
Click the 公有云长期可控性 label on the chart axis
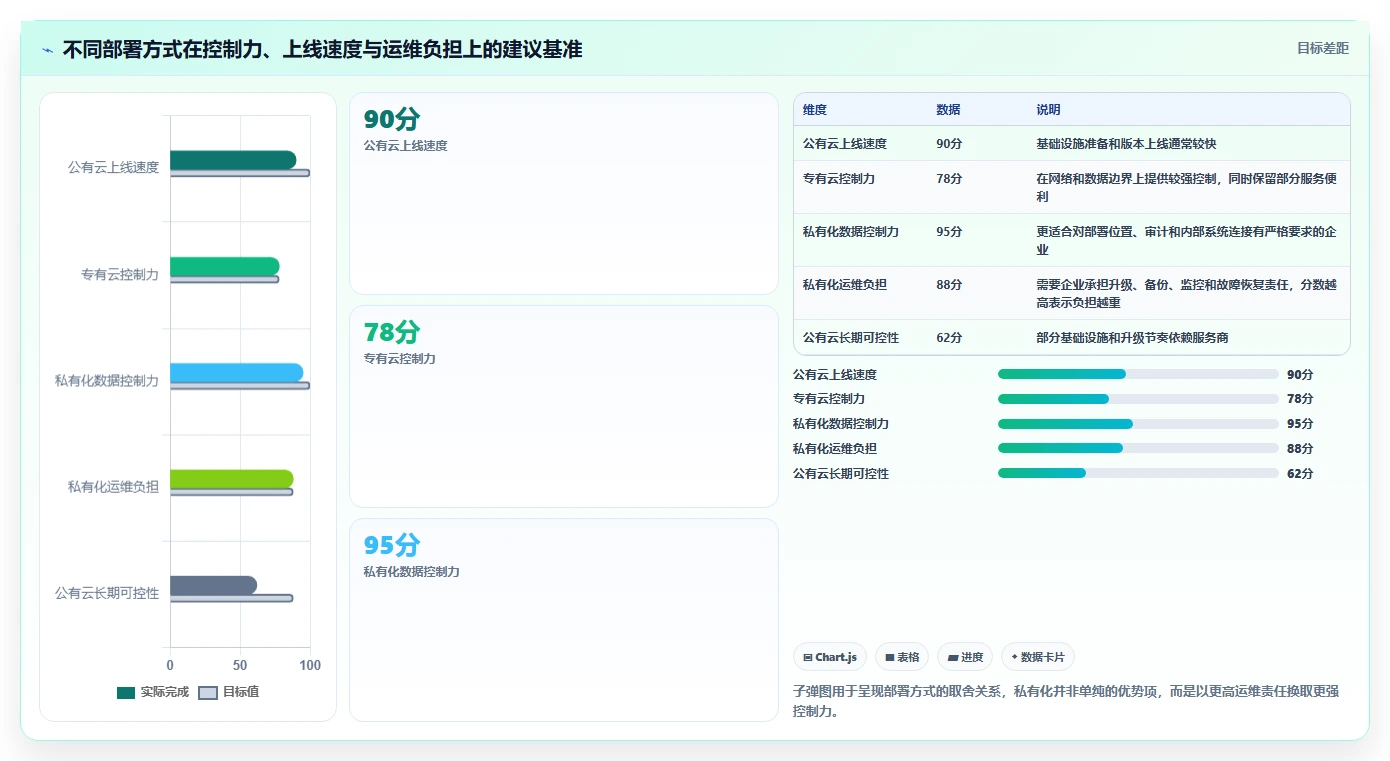click(x=107, y=593)
